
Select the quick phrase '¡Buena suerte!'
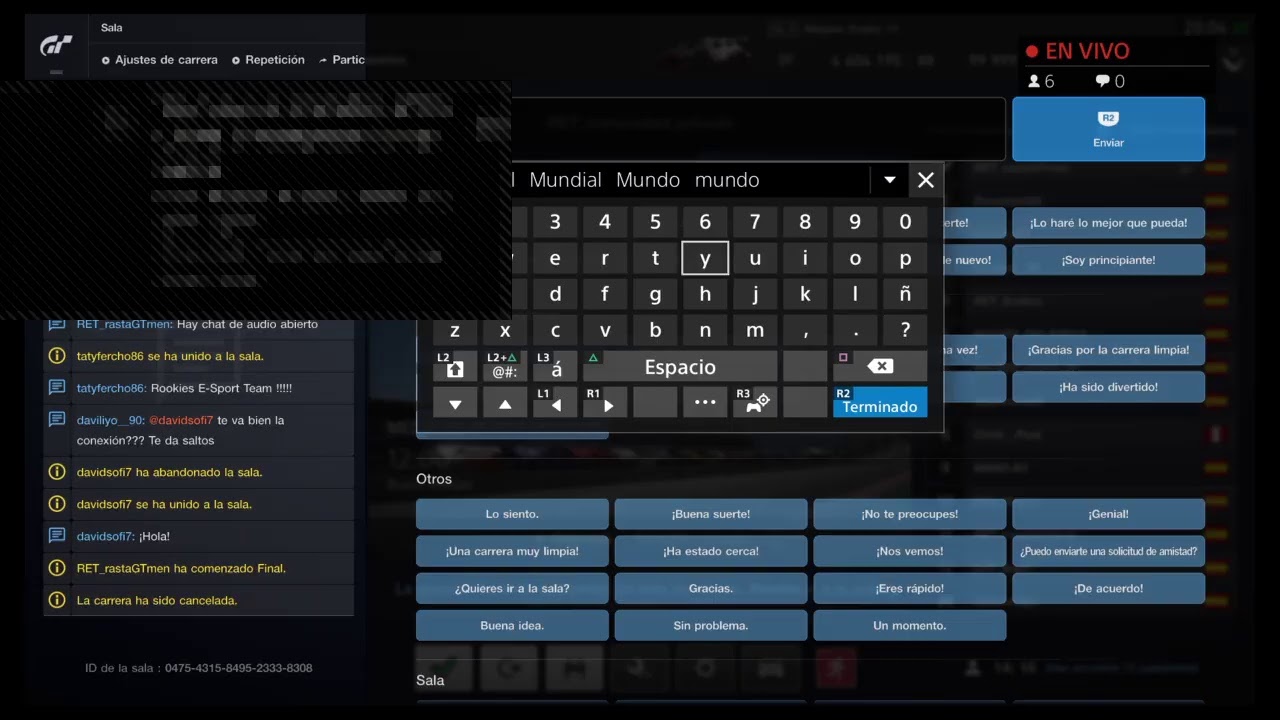coord(711,514)
